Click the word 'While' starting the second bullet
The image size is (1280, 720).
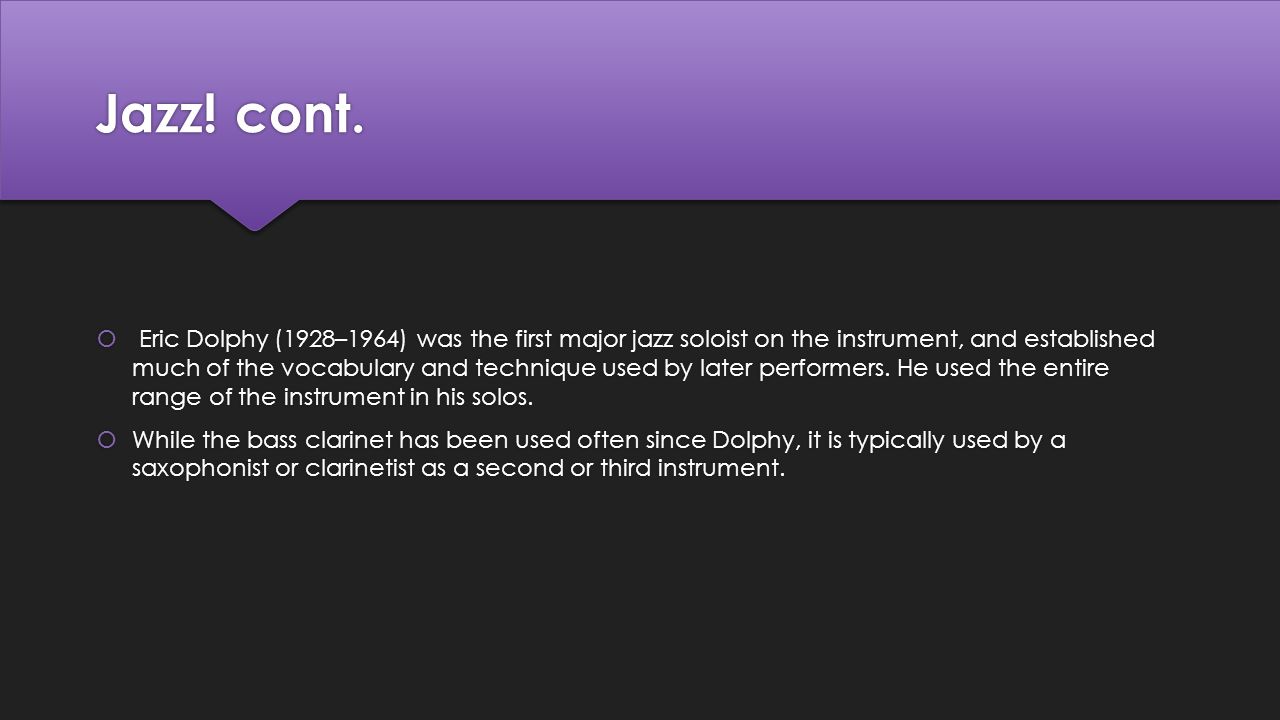coord(163,440)
